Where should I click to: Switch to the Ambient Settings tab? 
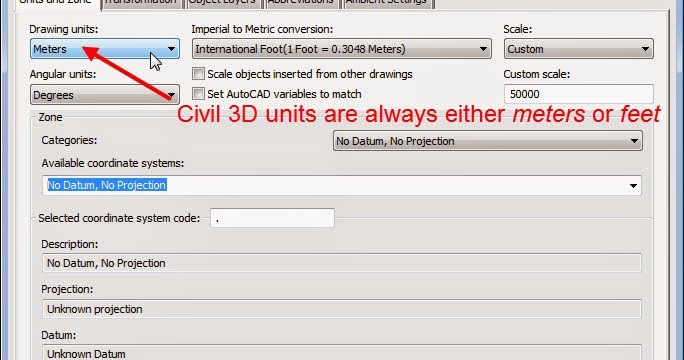pos(386,3)
